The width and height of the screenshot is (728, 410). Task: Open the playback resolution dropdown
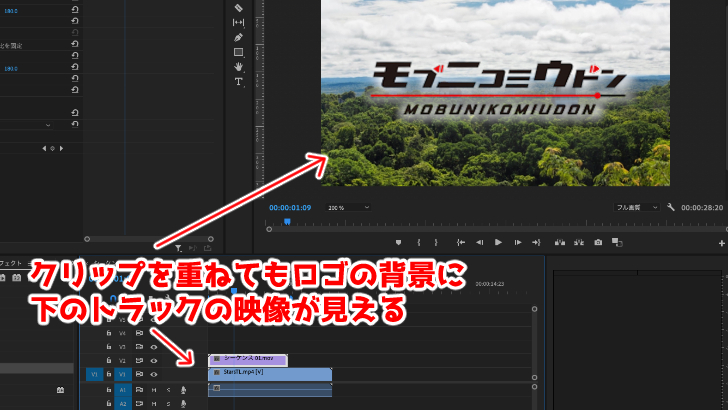coord(637,208)
